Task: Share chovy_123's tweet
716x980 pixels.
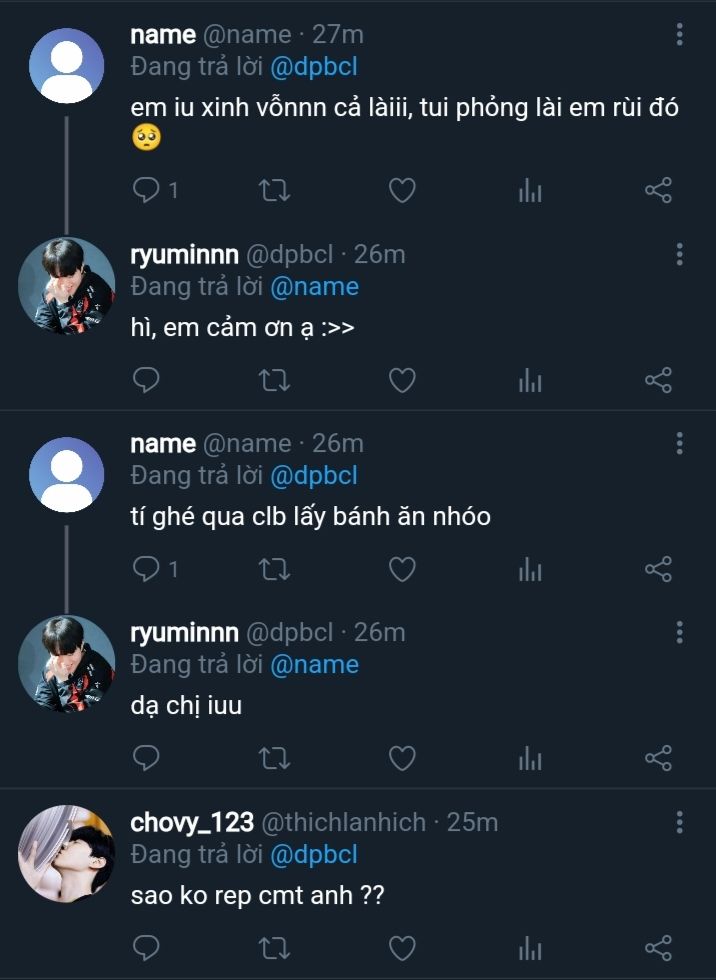Action: click(x=658, y=947)
